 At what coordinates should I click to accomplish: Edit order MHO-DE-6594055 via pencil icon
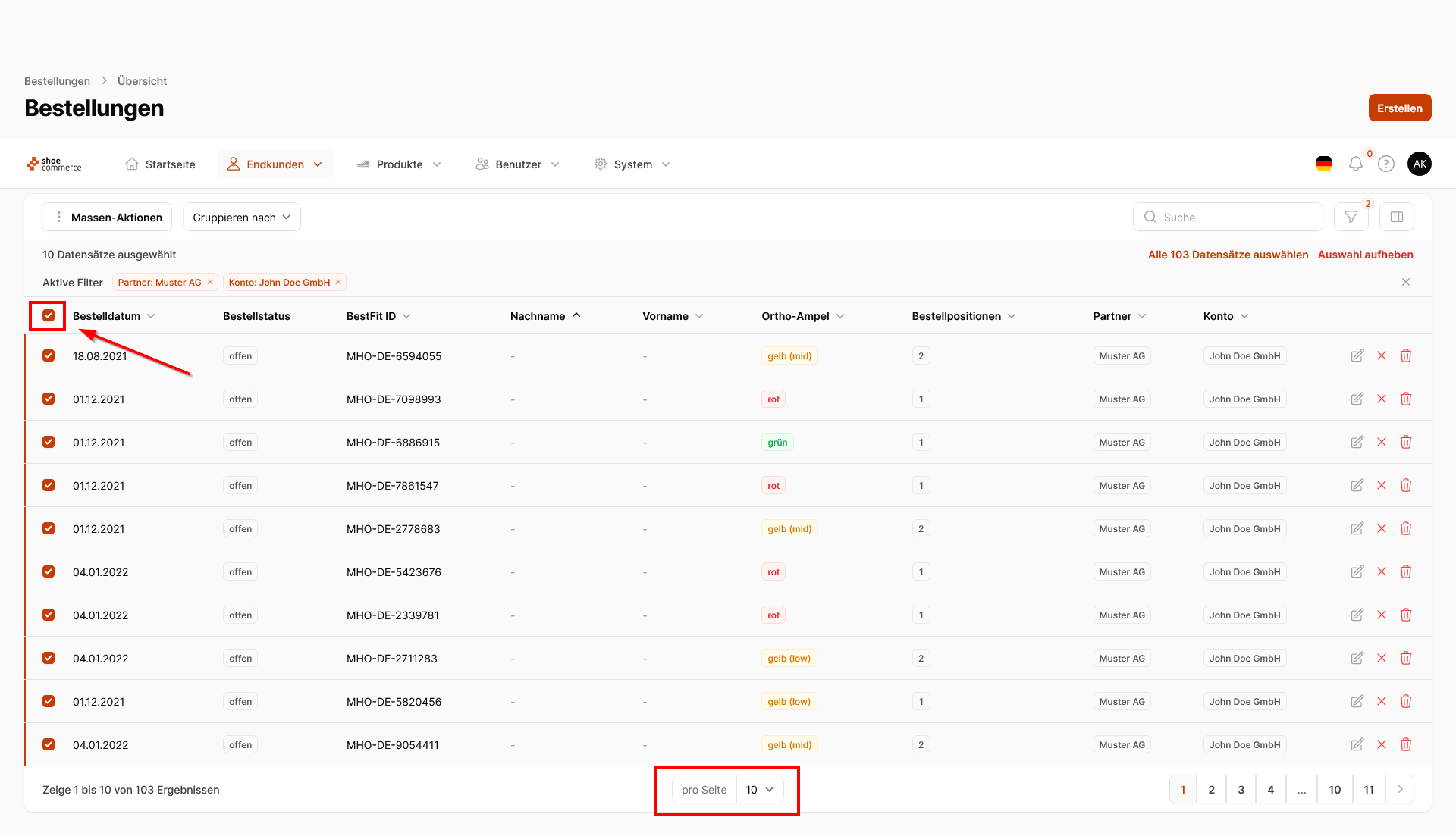pos(1357,355)
